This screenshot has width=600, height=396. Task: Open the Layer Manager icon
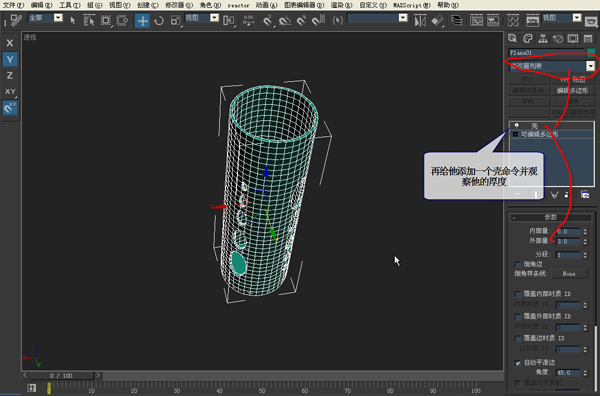click(457, 20)
